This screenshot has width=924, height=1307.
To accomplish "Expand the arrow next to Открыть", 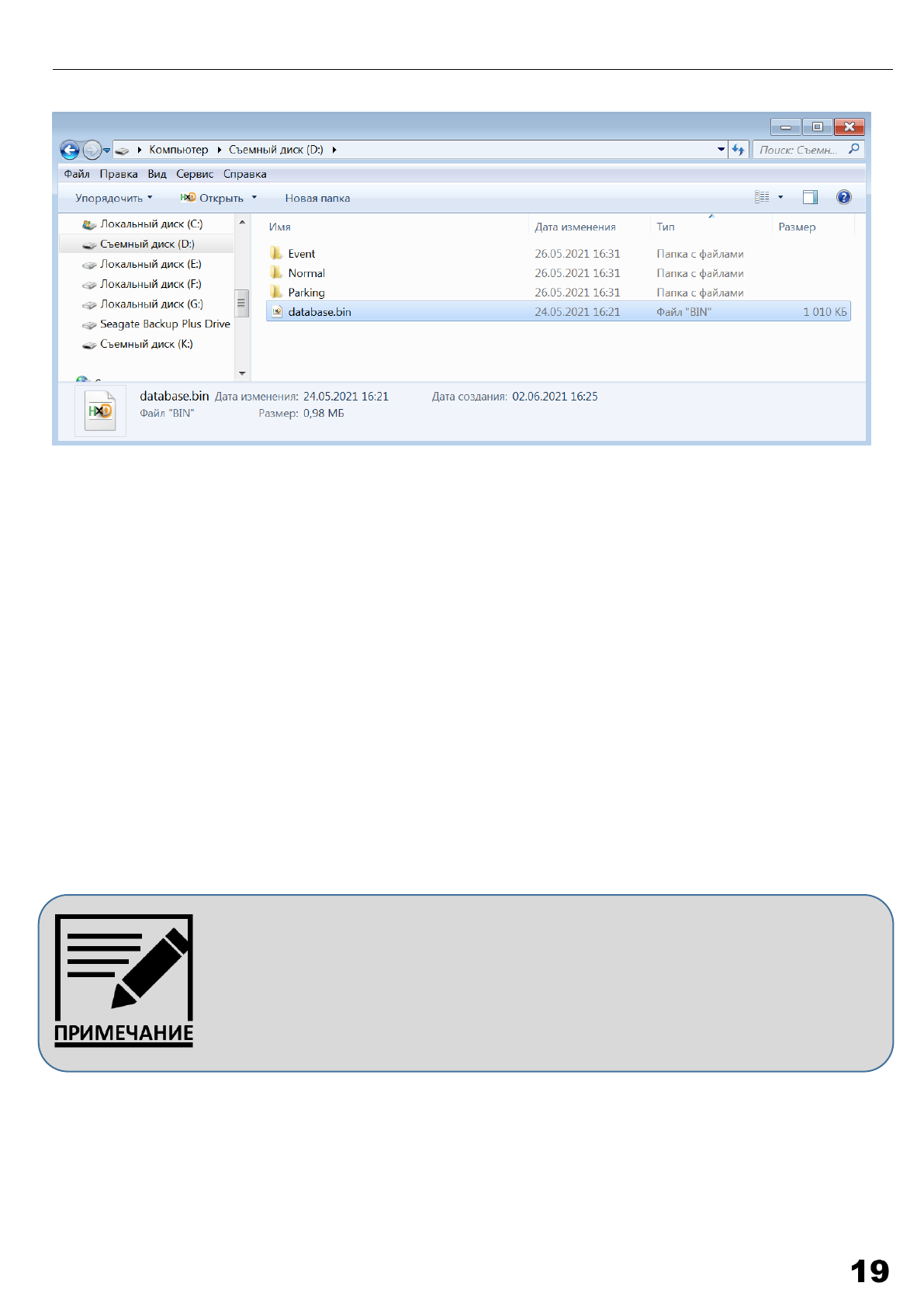I will tap(254, 198).
